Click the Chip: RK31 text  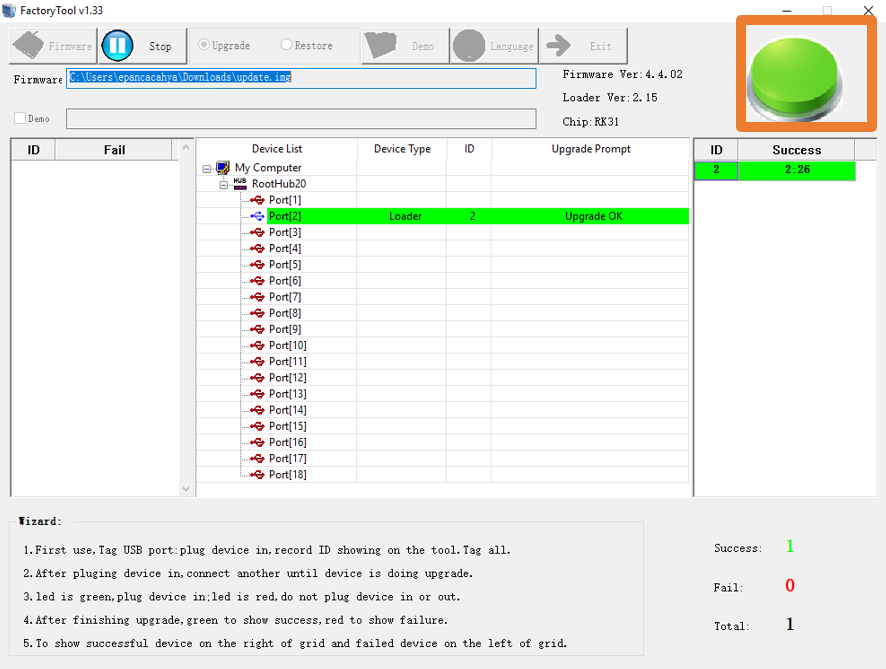590,121
